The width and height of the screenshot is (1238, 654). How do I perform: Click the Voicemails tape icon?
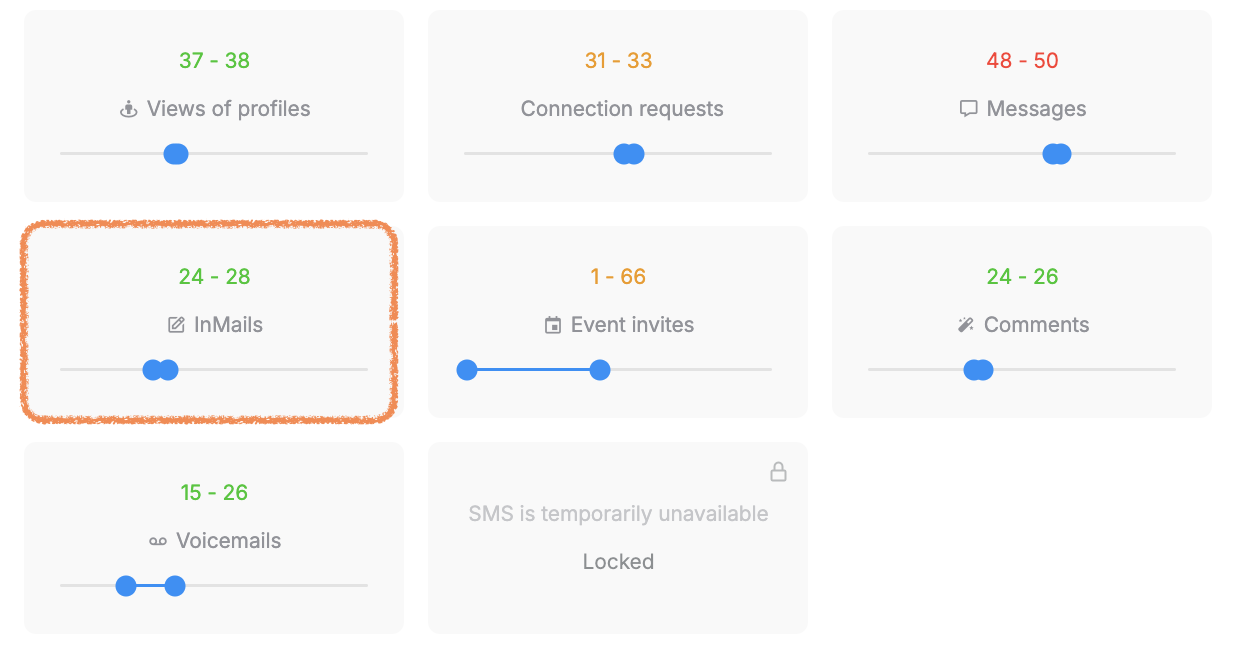[x=157, y=541]
